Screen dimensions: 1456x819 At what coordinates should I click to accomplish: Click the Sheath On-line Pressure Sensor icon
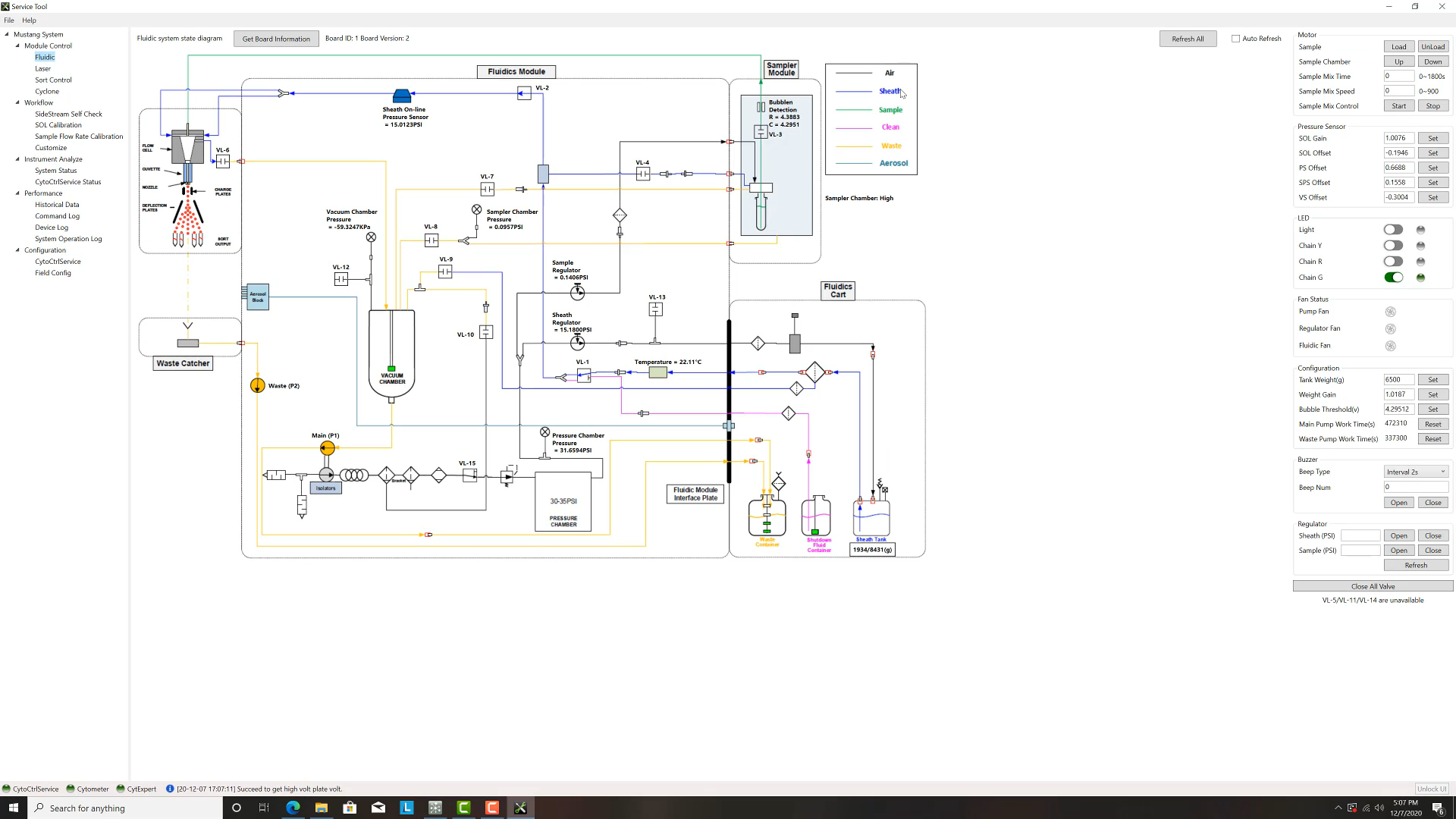click(x=402, y=96)
